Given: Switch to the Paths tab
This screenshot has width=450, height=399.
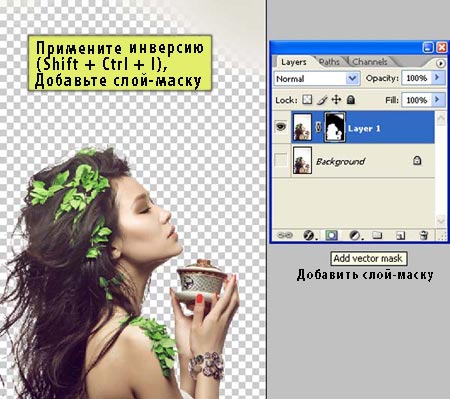Looking at the screenshot, I should [x=329, y=62].
